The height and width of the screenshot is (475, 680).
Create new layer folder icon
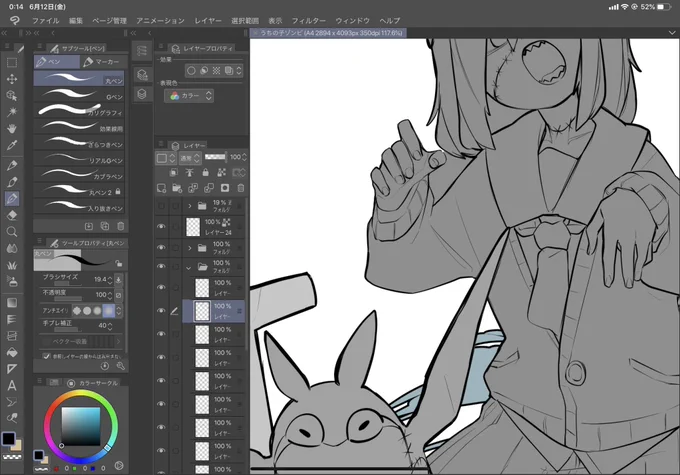tap(177, 188)
